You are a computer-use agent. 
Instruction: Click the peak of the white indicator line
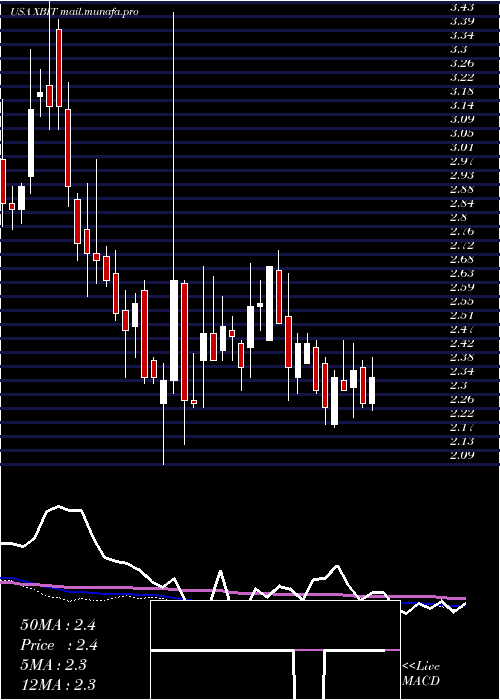coord(58,507)
